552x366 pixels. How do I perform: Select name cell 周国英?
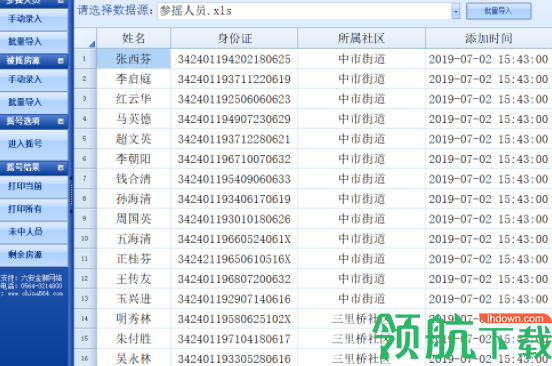pyautogui.click(x=134, y=219)
